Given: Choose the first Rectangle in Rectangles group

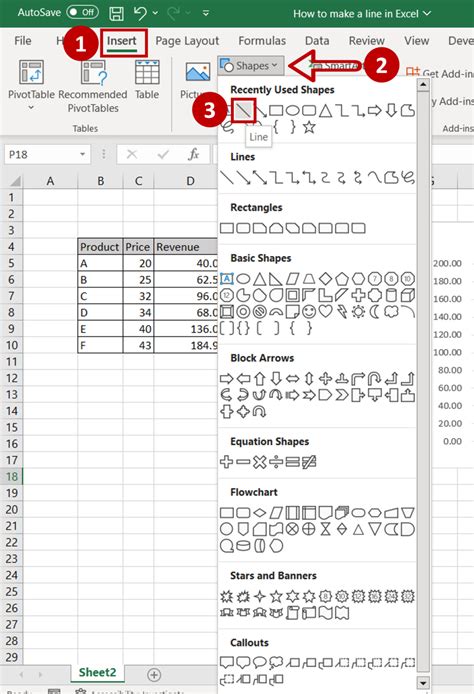Looking at the screenshot, I should coord(227,228).
